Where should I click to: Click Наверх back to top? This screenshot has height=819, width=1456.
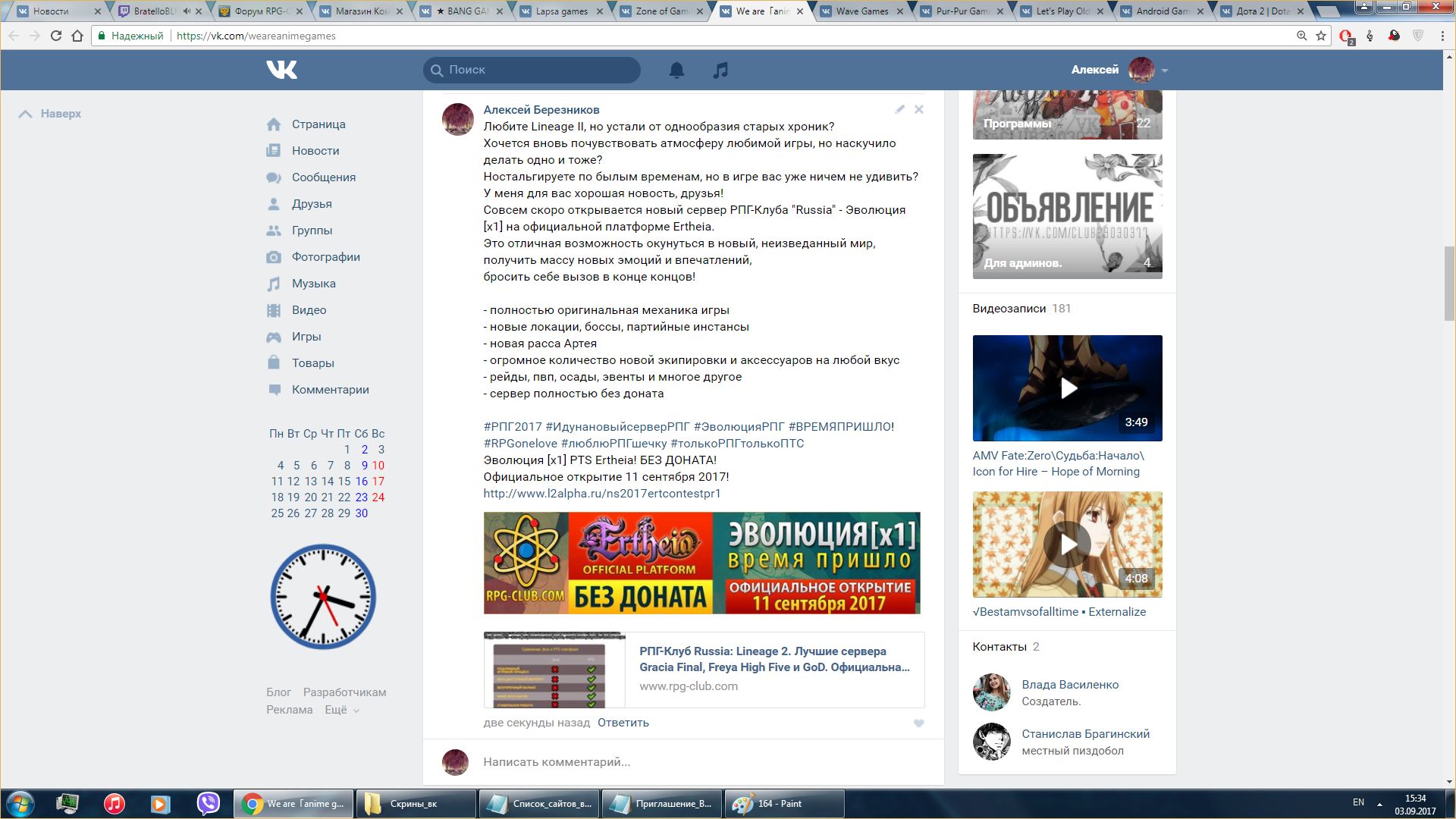coord(50,114)
